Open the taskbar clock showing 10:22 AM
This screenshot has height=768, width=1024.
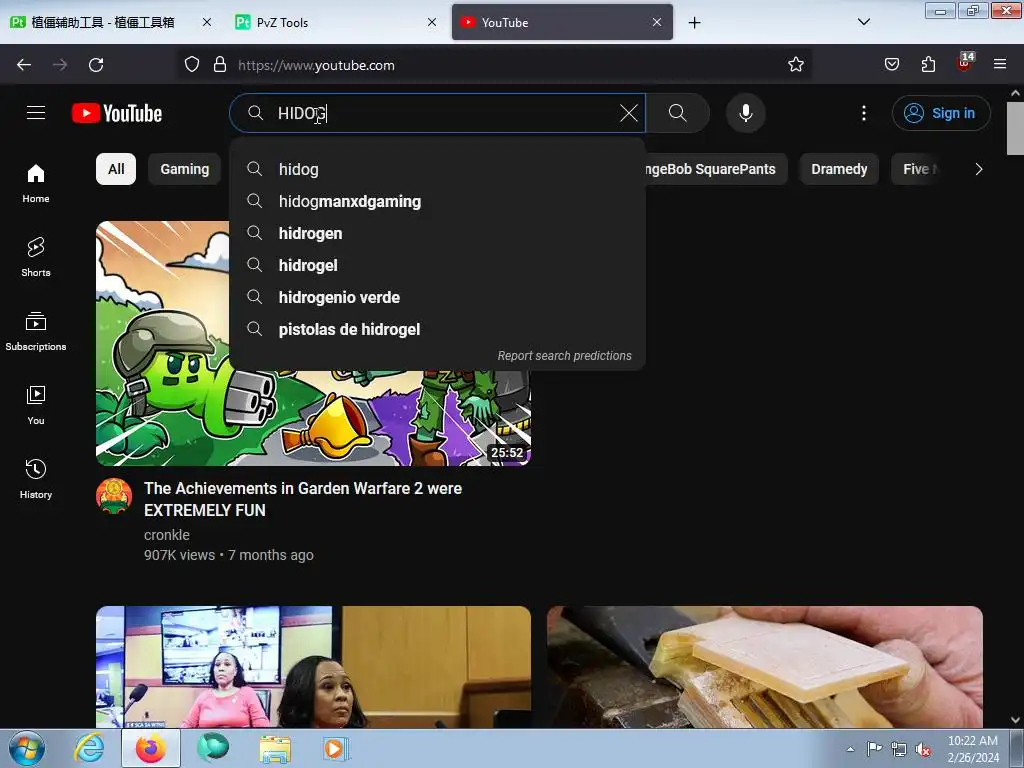point(973,749)
